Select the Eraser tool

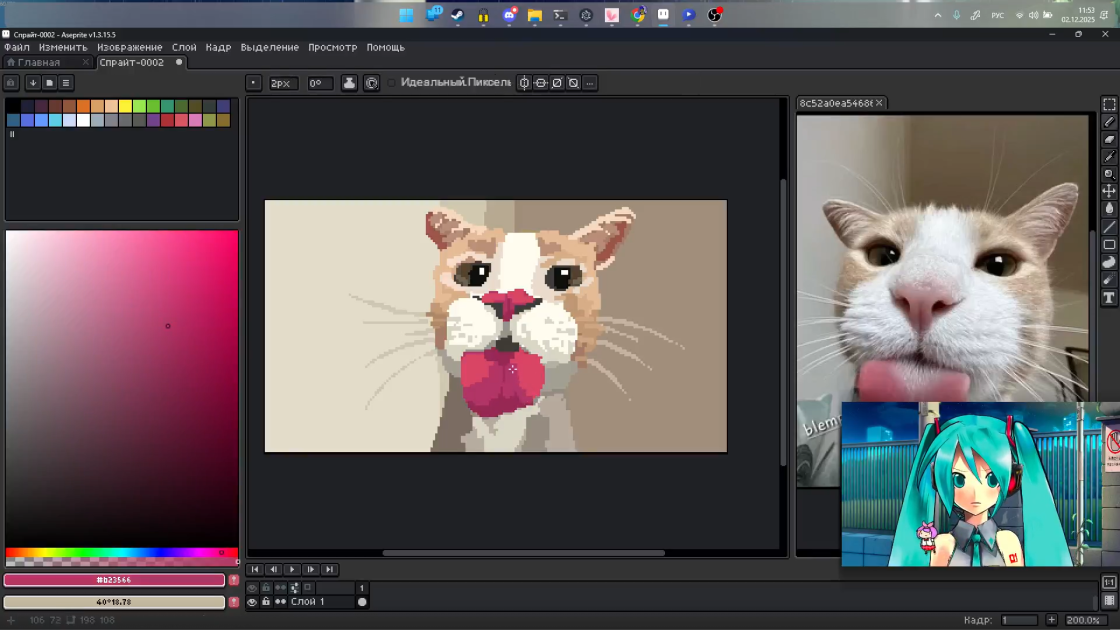pos(1109,139)
